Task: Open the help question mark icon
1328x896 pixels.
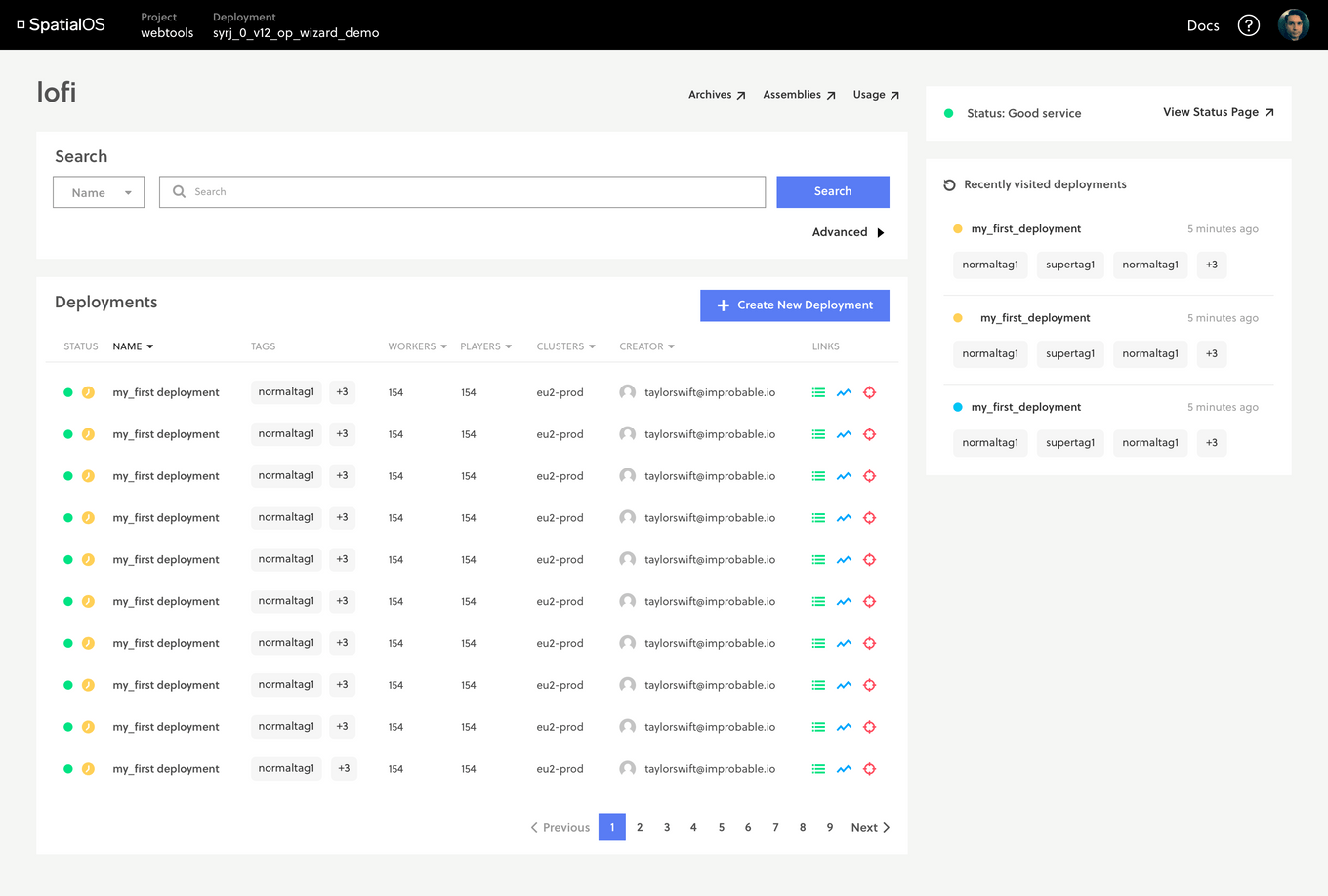Action: (1248, 25)
